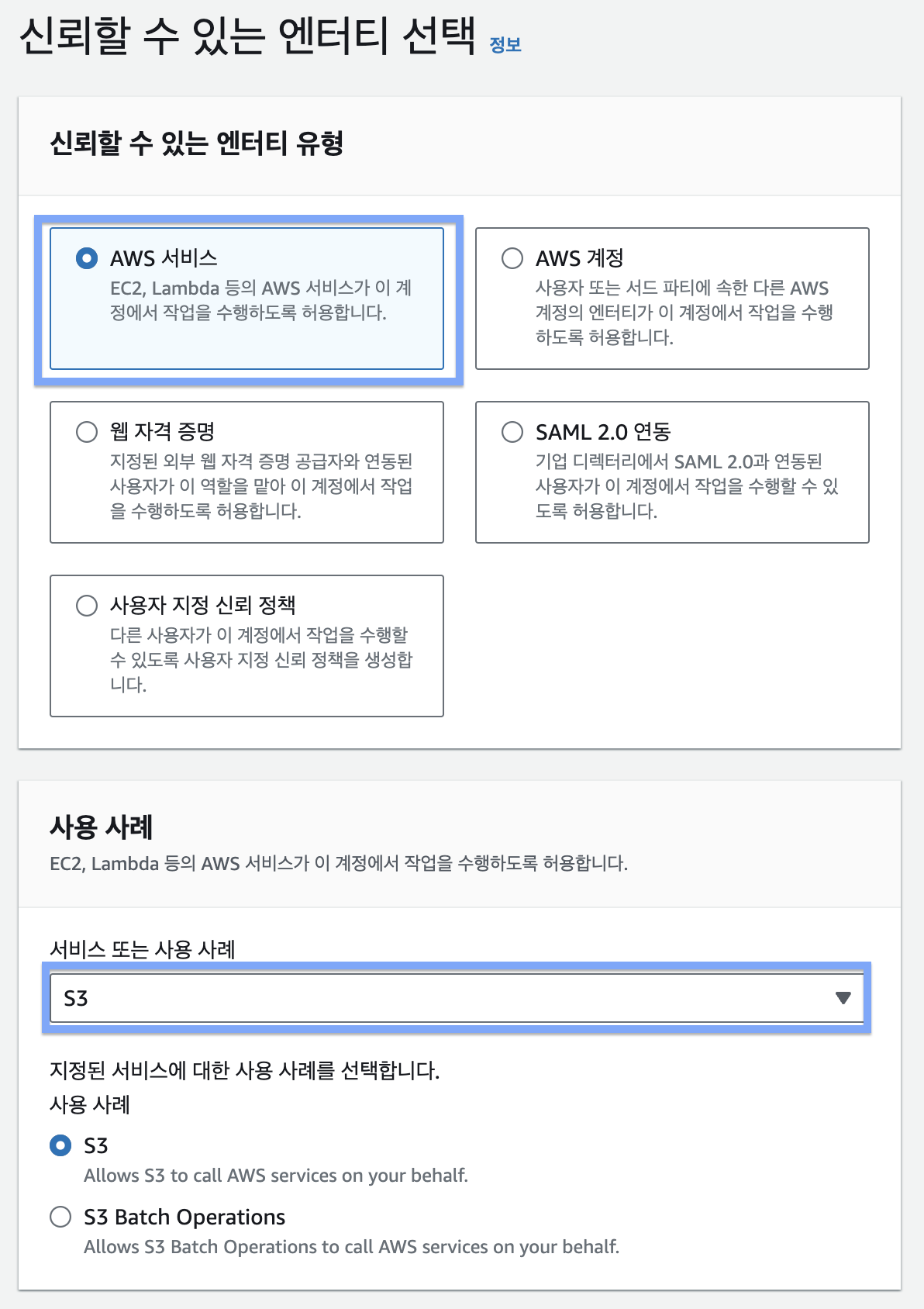This screenshot has height=1309, width=924.
Task: Click the 웹 자격 증명 card description text
Action: [x=260, y=486]
